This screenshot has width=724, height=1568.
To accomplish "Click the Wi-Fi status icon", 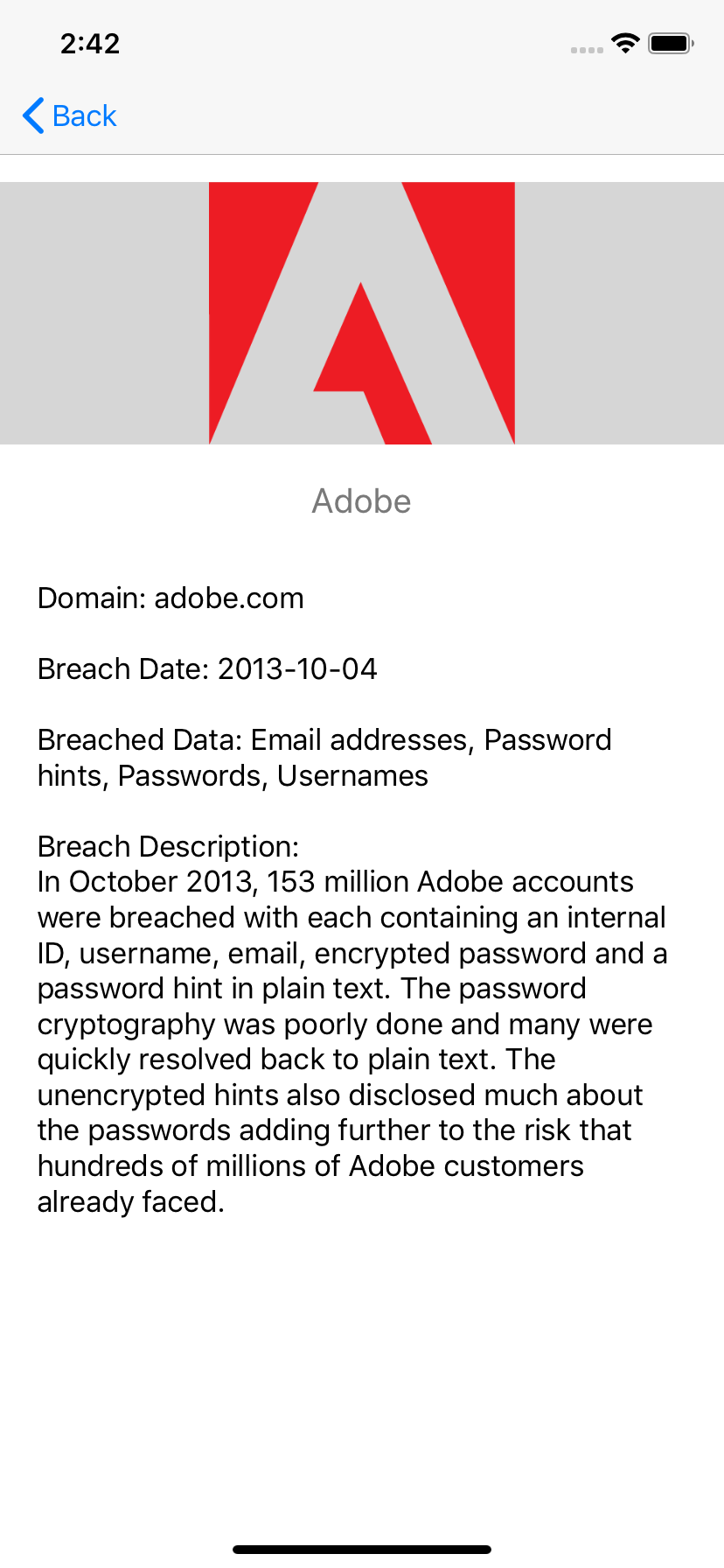I will pos(625,43).
